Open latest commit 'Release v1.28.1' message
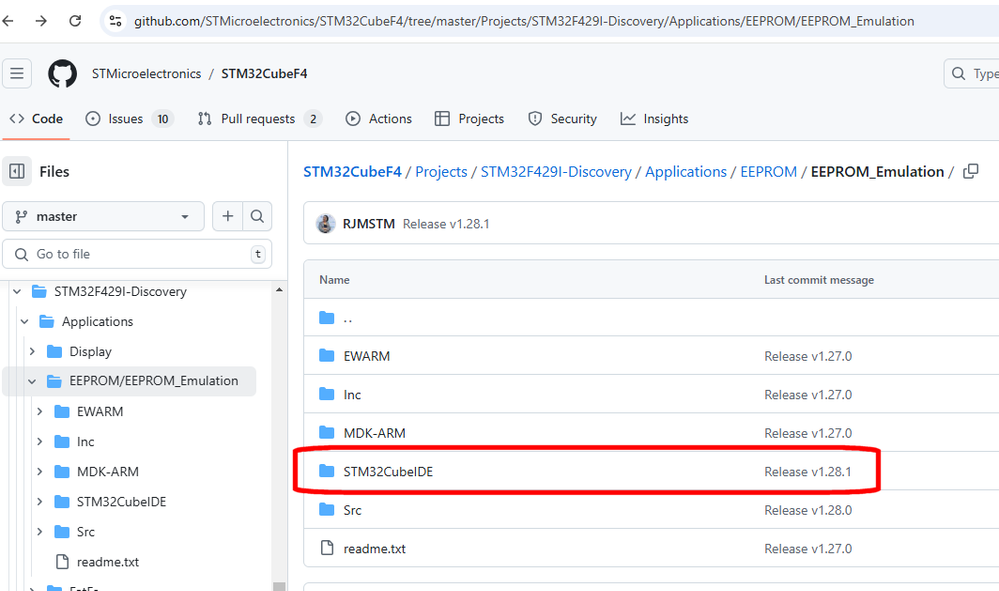Screen dimensions: 999x591 (x=446, y=224)
